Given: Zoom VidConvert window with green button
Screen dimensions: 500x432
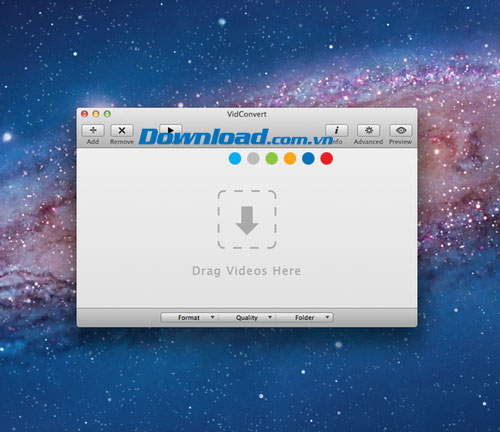Looking at the screenshot, I should [107, 114].
